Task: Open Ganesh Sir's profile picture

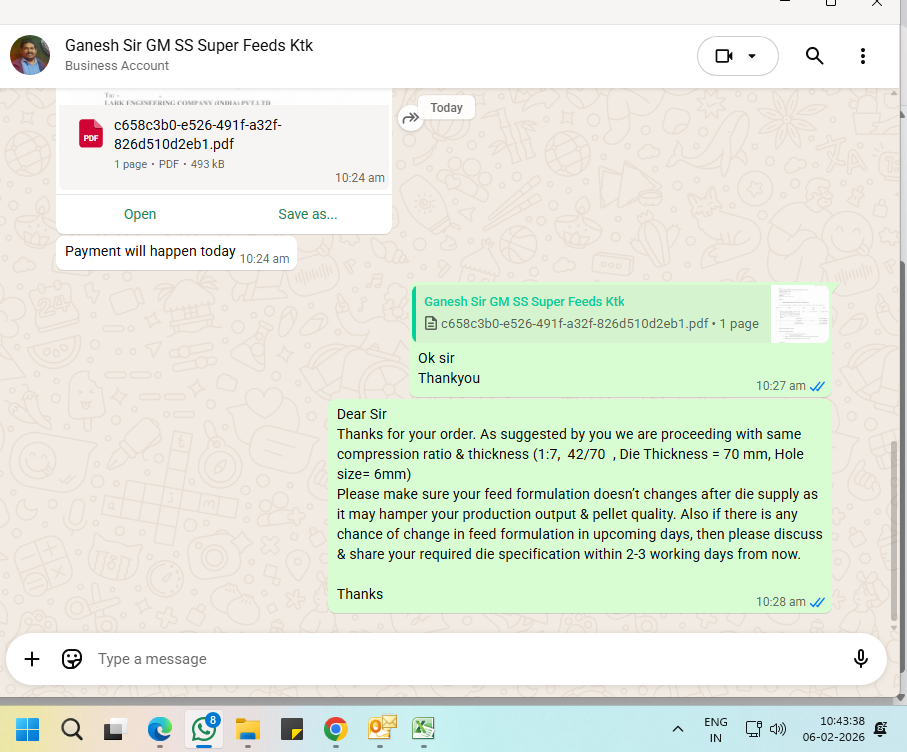Action: 30,55
